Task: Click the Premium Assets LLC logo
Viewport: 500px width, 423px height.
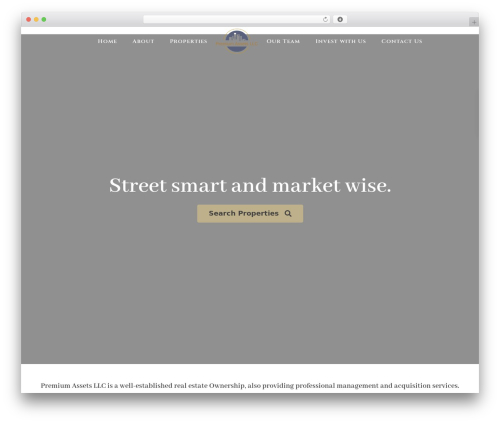Action: (237, 41)
